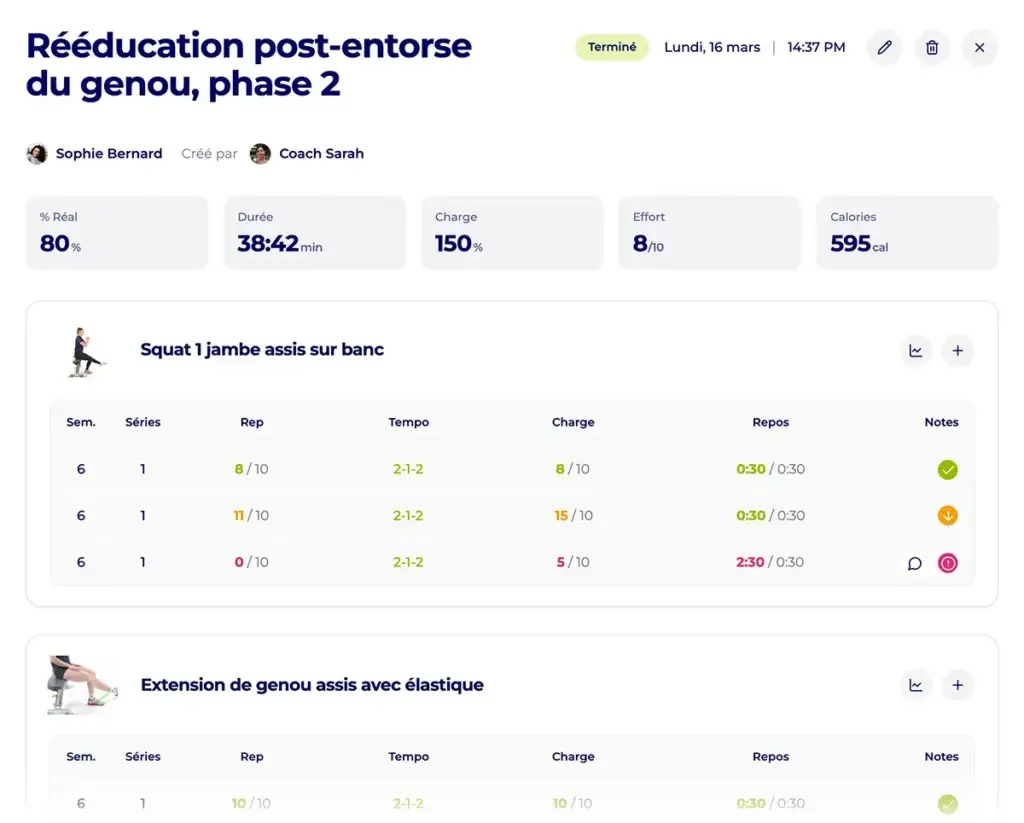Click the Extension de genou assis avec élastique title
The width and height of the screenshot is (1024, 823).
(312, 685)
